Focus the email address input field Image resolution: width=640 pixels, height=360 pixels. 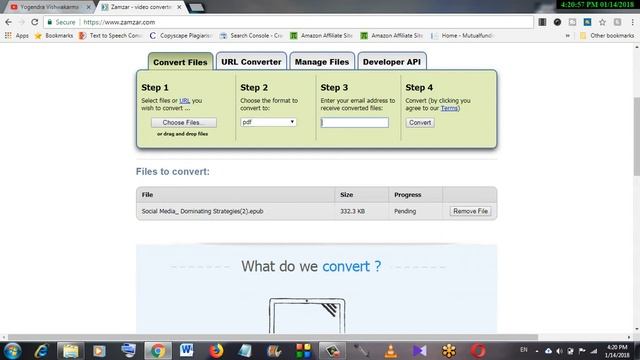click(x=354, y=122)
